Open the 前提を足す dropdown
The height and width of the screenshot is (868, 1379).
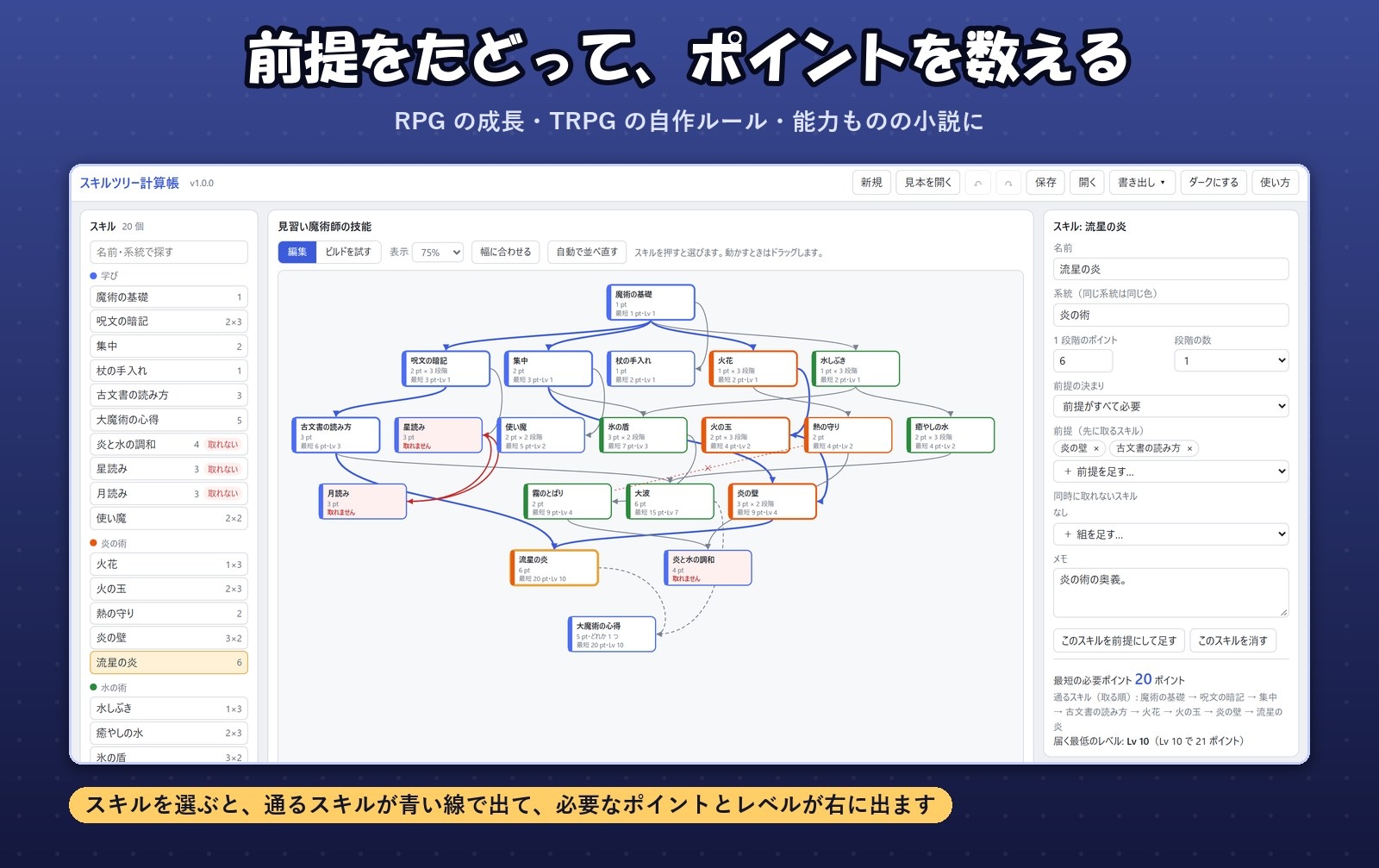click(x=1170, y=471)
